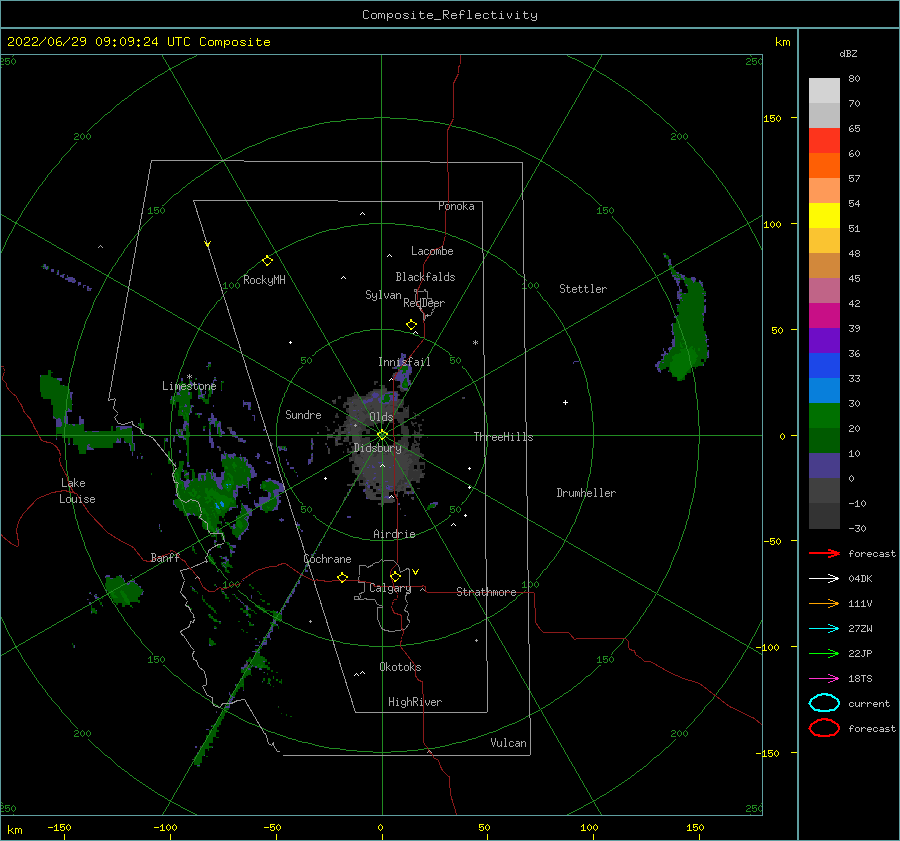
Task: Pick the light blue 30-33 dBZ swatch
Action: tap(824, 391)
